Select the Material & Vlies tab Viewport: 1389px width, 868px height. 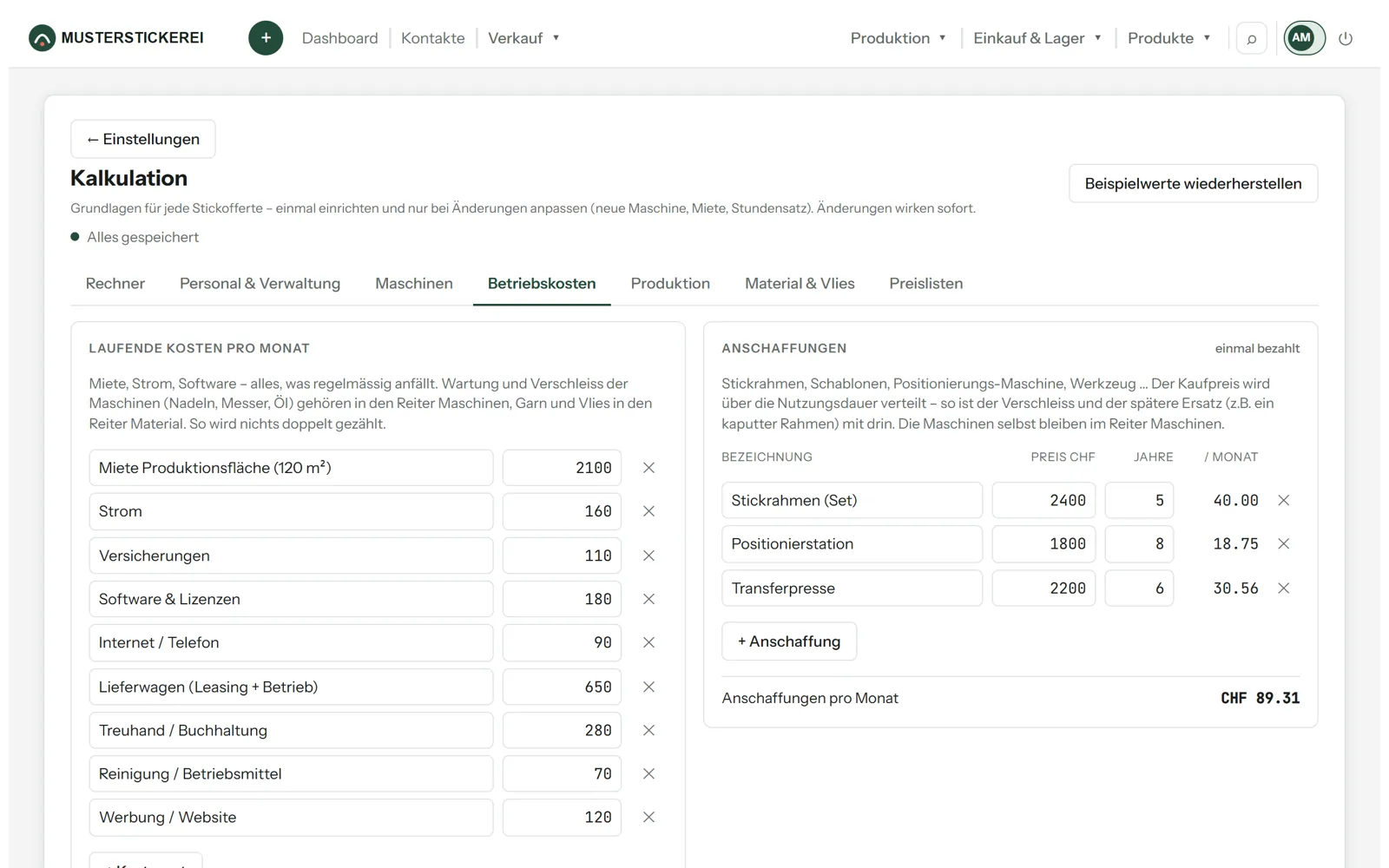800,284
